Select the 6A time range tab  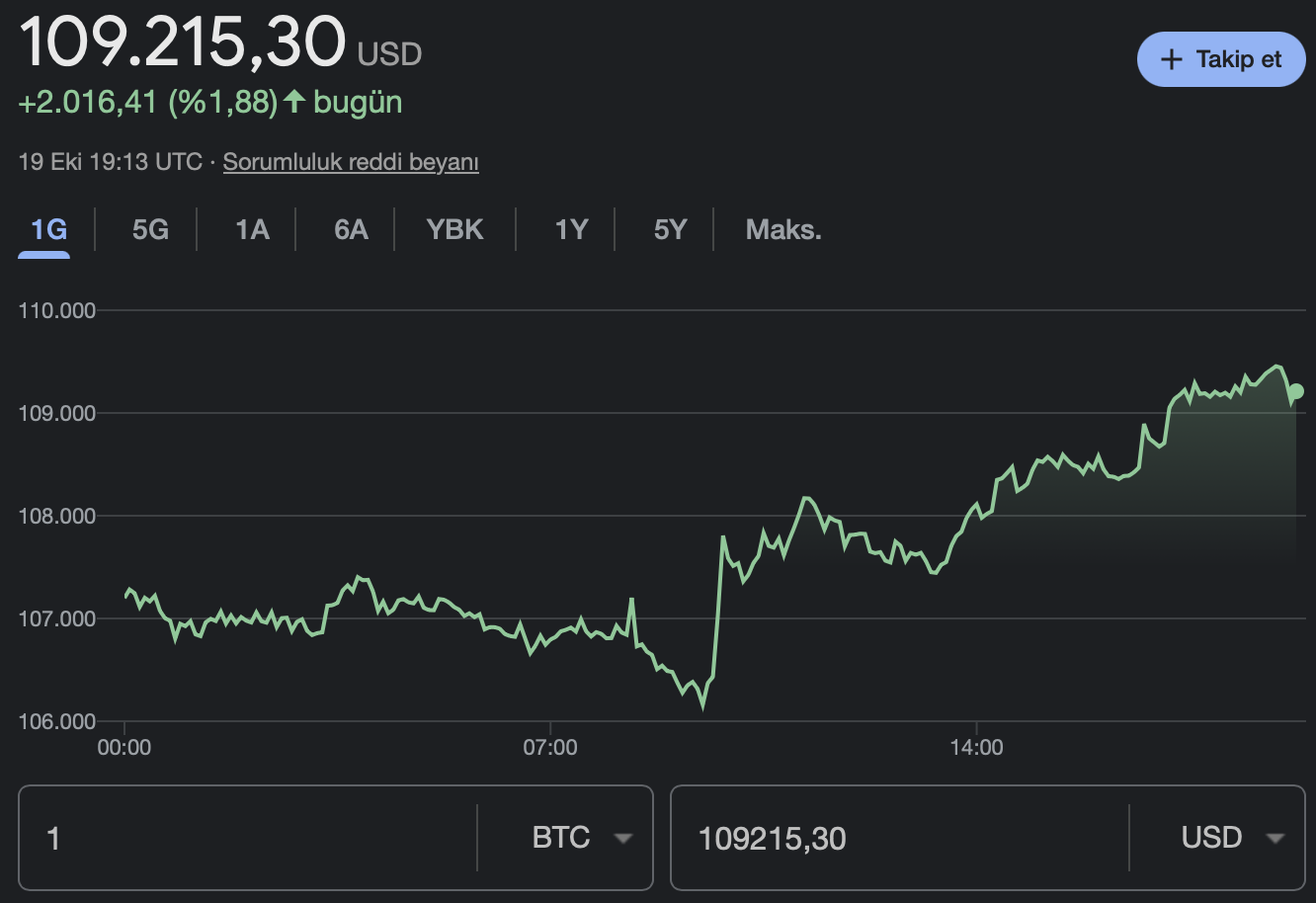pos(351,230)
